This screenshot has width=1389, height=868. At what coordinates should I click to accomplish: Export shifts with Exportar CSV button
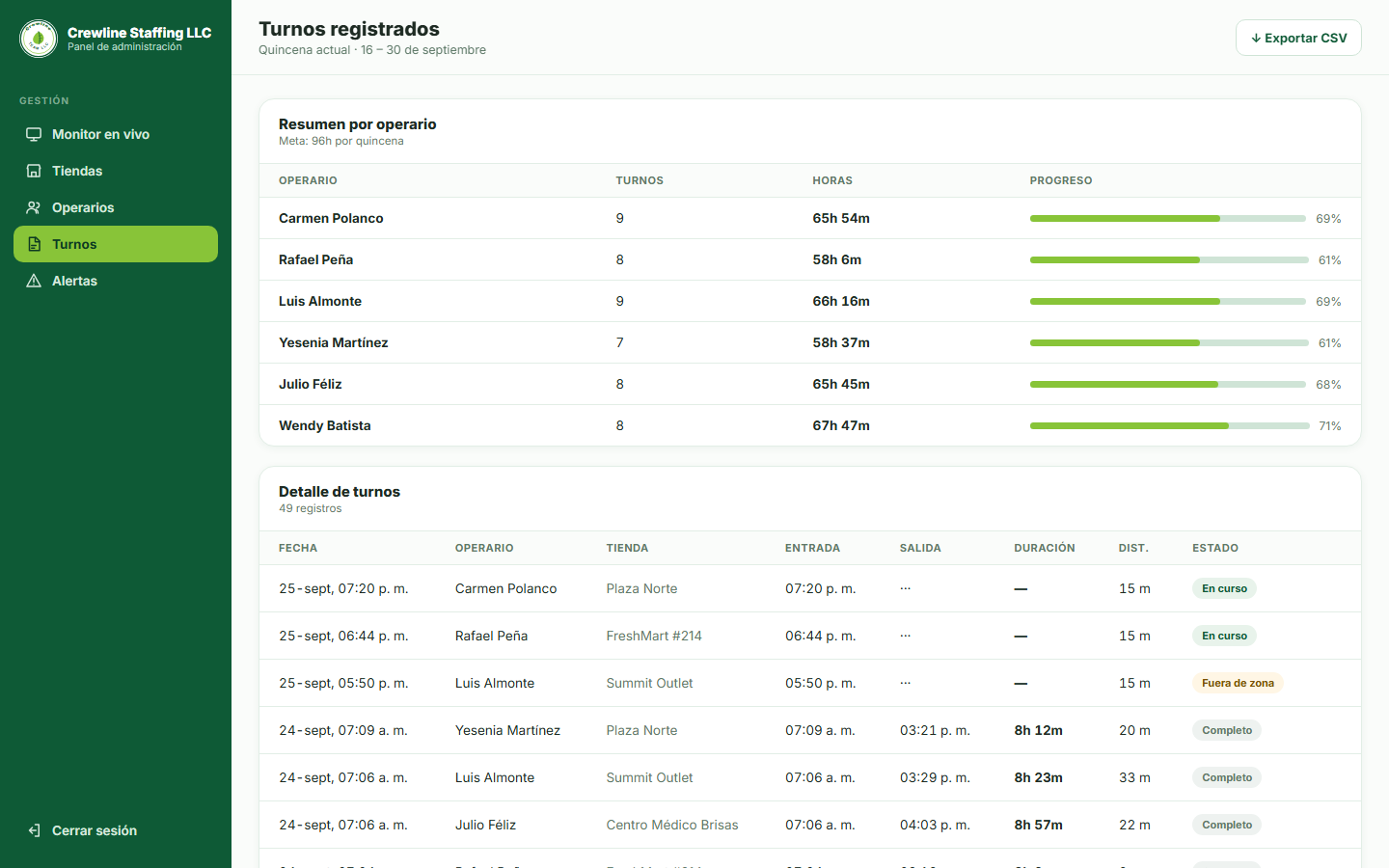pos(1298,38)
